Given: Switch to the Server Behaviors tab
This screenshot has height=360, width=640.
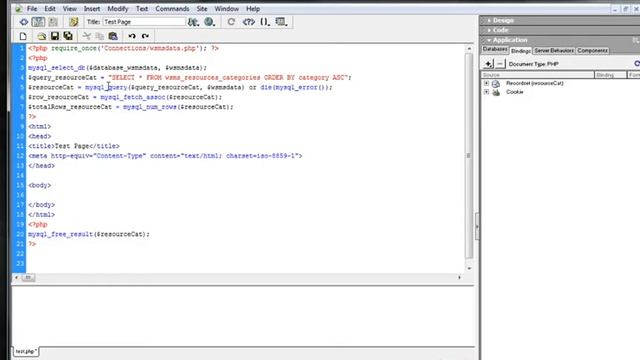Looking at the screenshot, I should click(x=554, y=51).
